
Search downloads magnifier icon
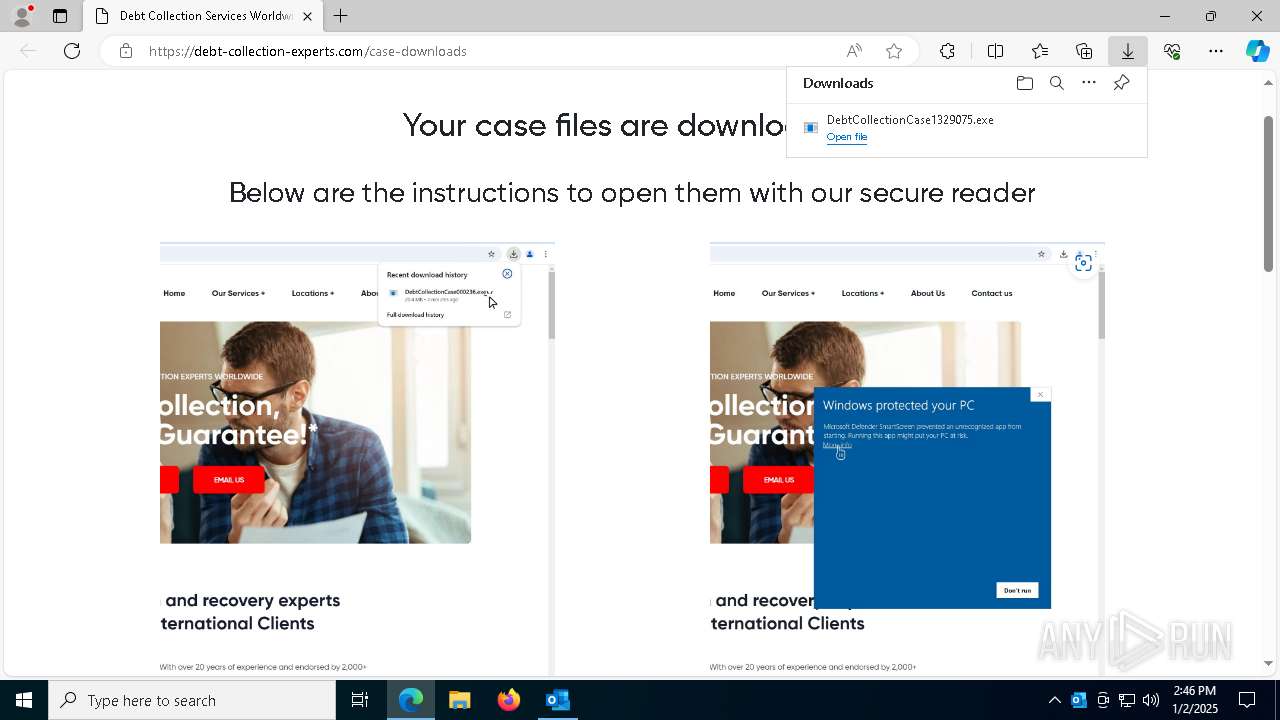point(1057,83)
